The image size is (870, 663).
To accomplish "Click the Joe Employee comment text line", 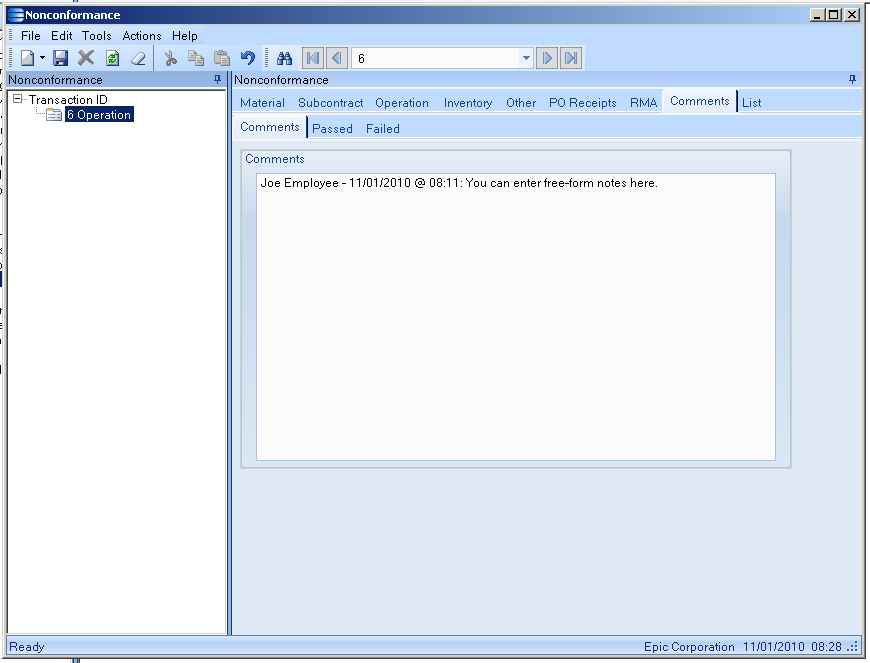I will [459, 183].
